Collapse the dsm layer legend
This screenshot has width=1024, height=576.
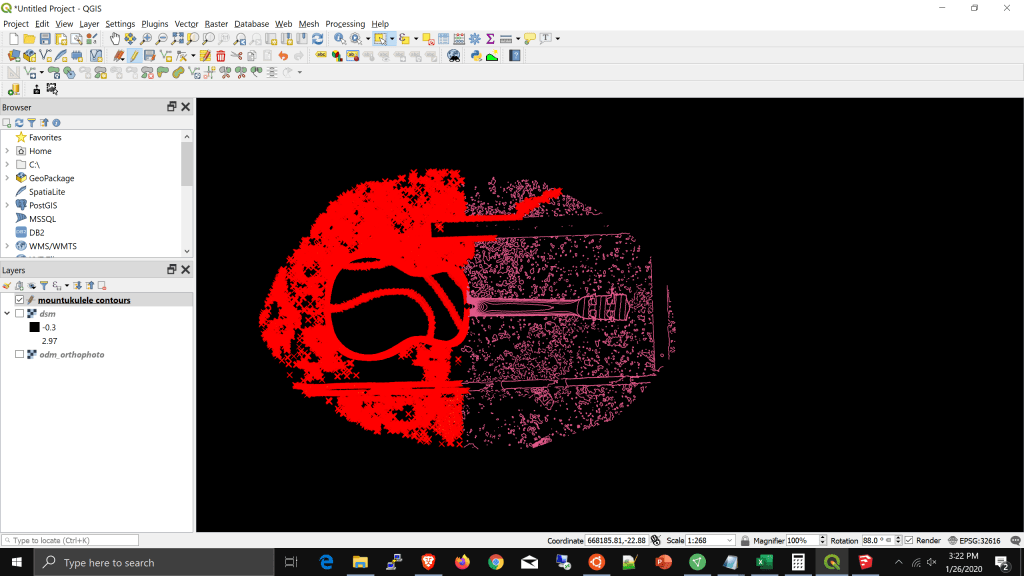coord(7,314)
